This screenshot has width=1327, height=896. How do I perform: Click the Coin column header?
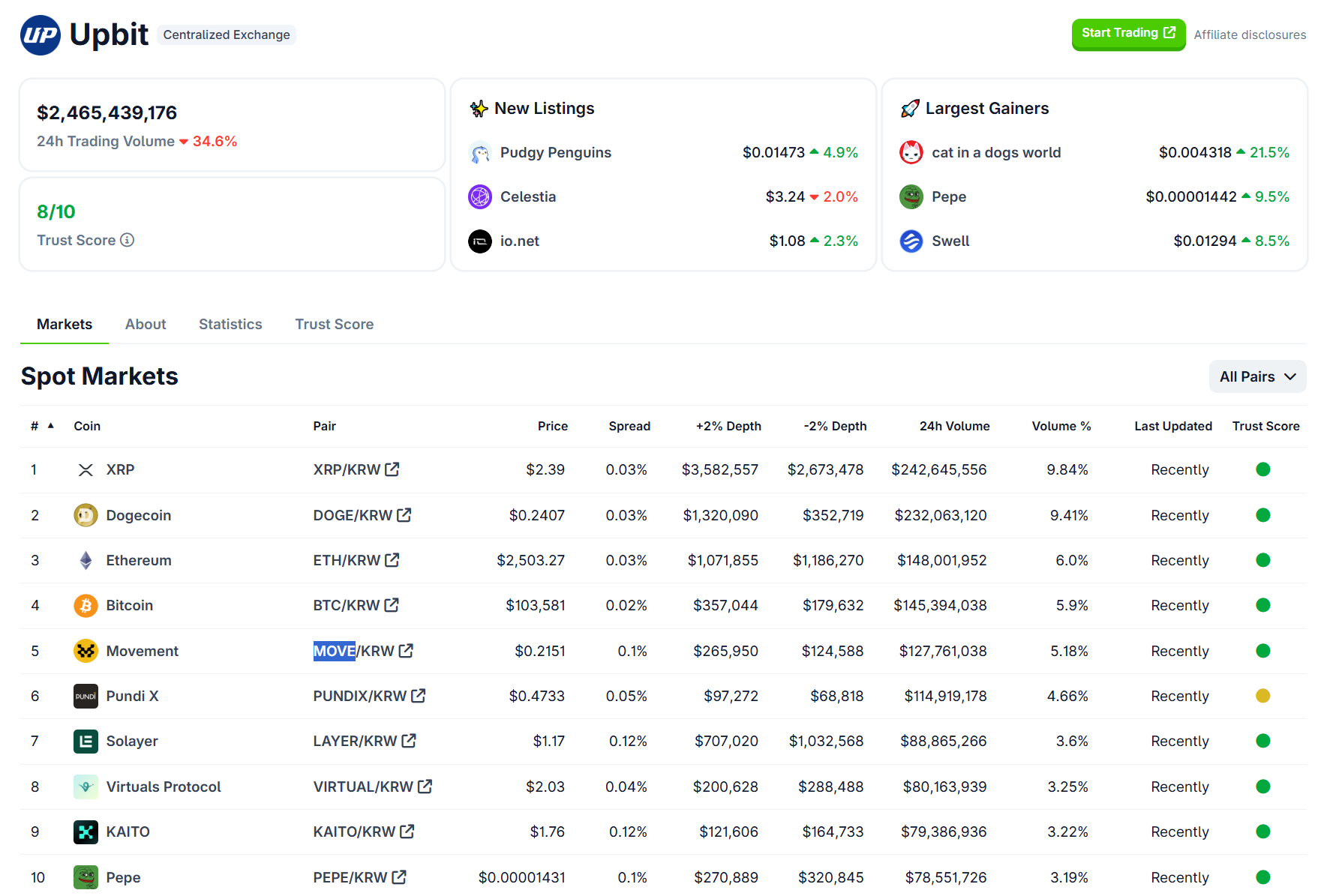tap(87, 427)
